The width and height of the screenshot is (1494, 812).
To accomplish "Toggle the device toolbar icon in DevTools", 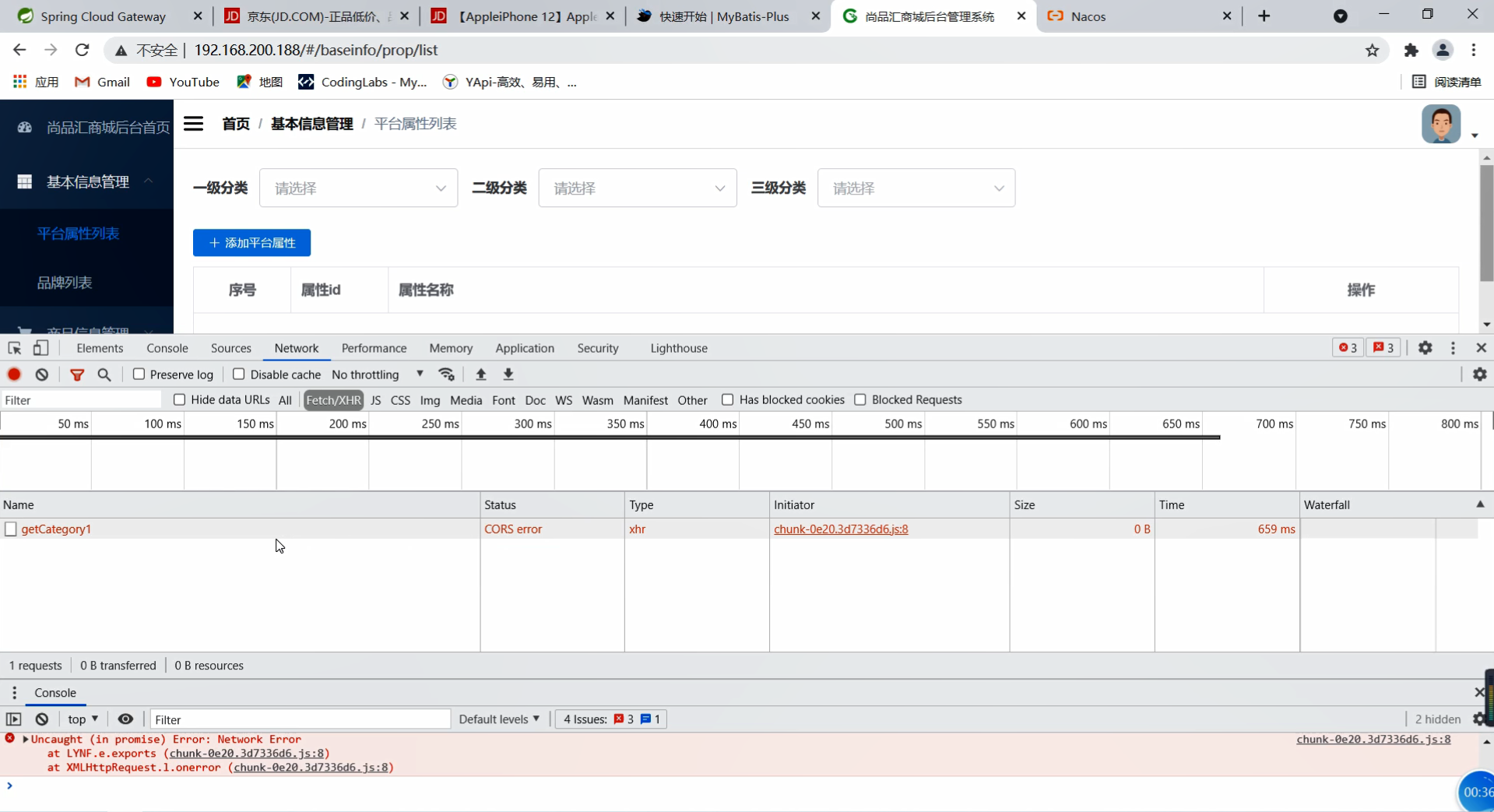I will (40, 348).
